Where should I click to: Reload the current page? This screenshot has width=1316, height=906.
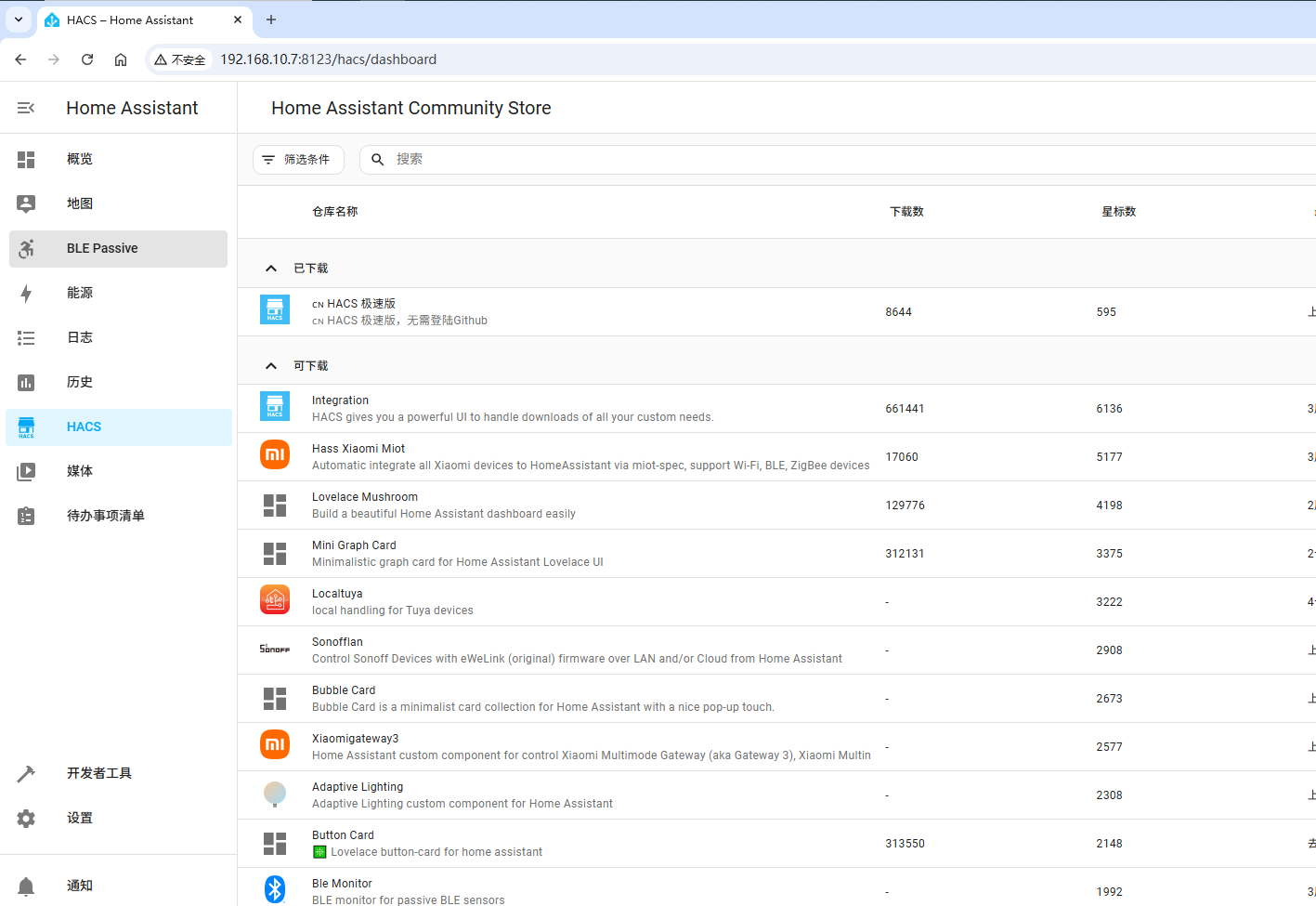[87, 59]
